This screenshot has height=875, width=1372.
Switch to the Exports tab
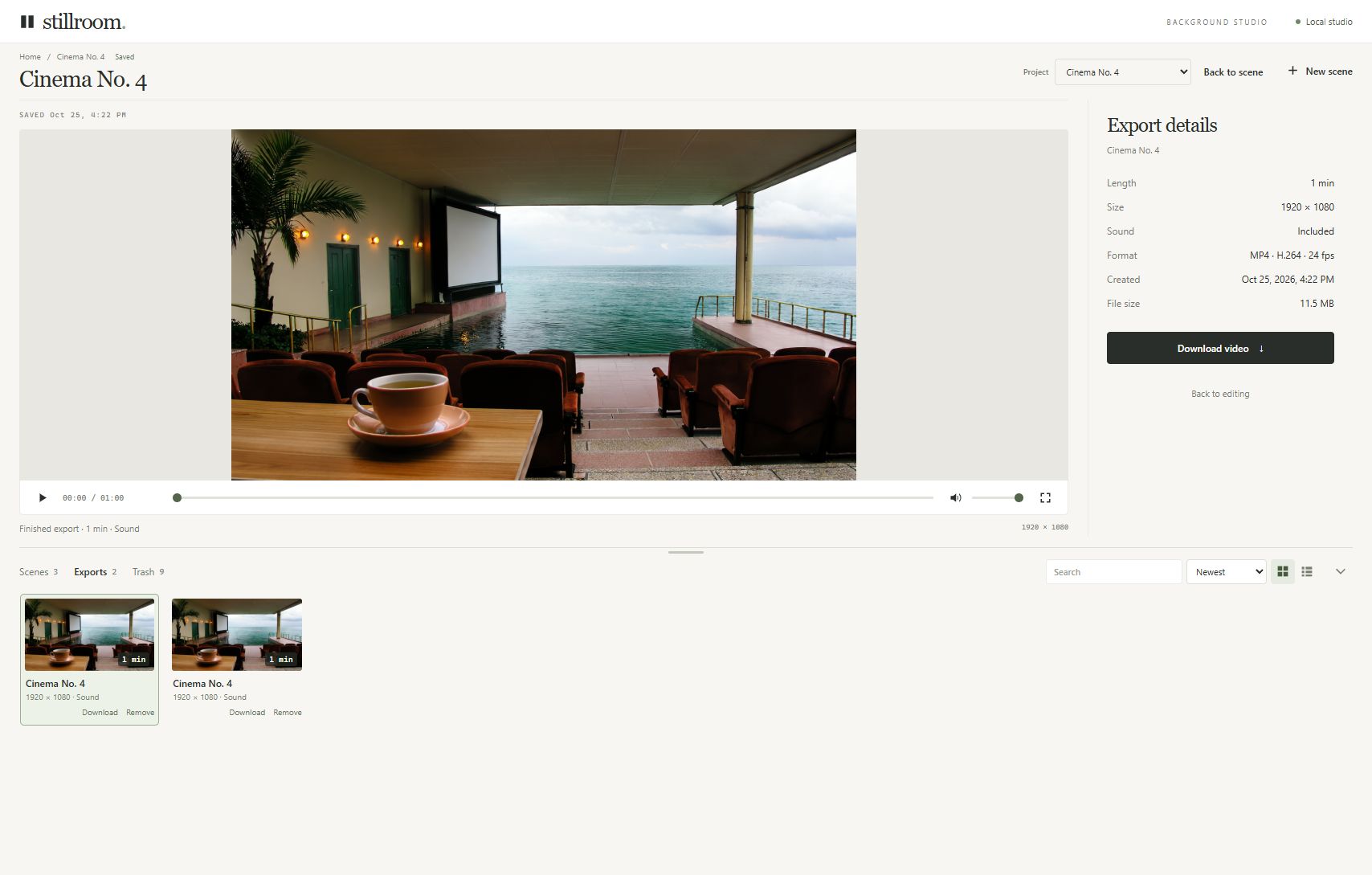(96, 572)
